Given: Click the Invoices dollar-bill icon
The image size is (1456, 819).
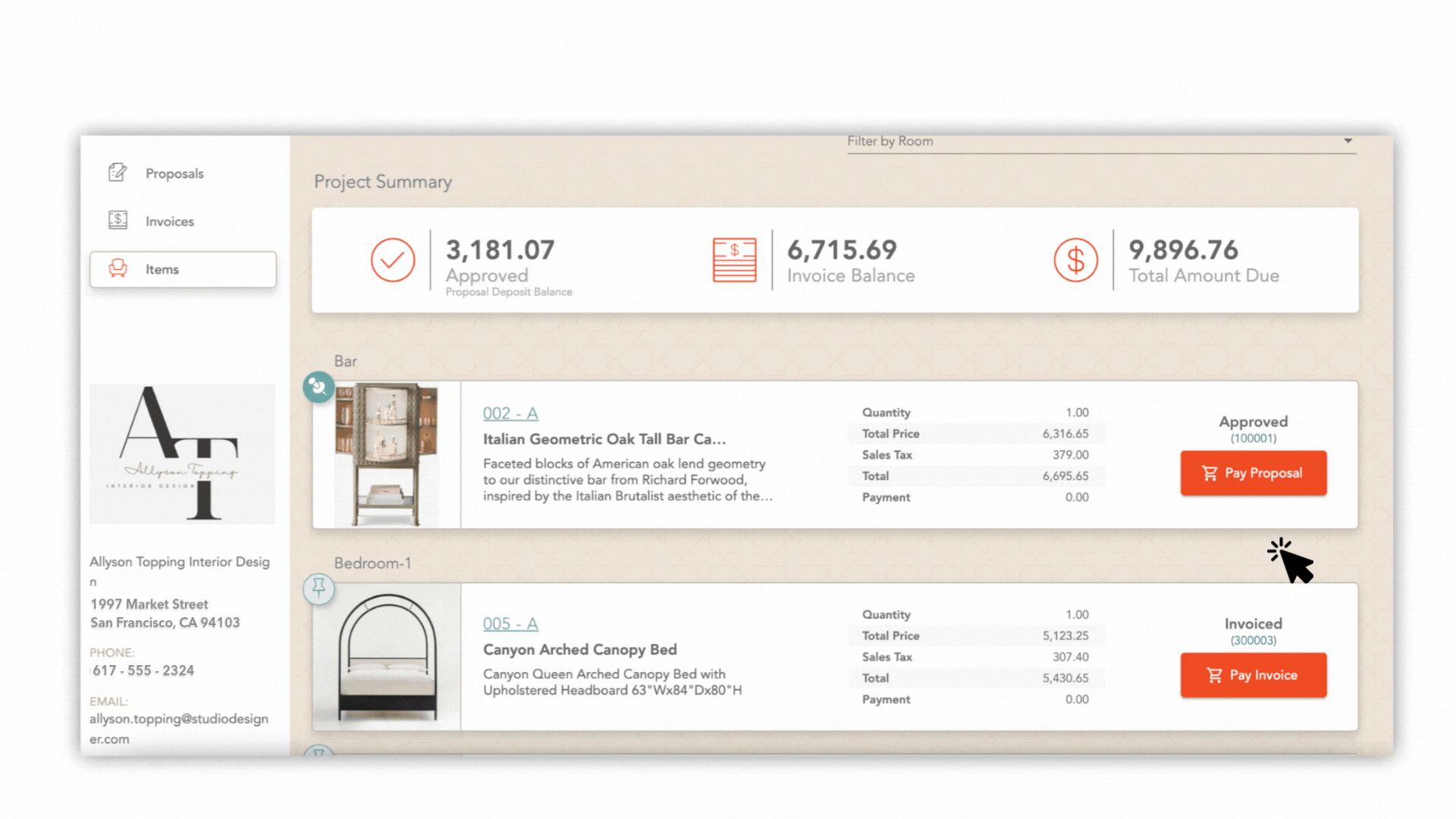Looking at the screenshot, I should [118, 221].
